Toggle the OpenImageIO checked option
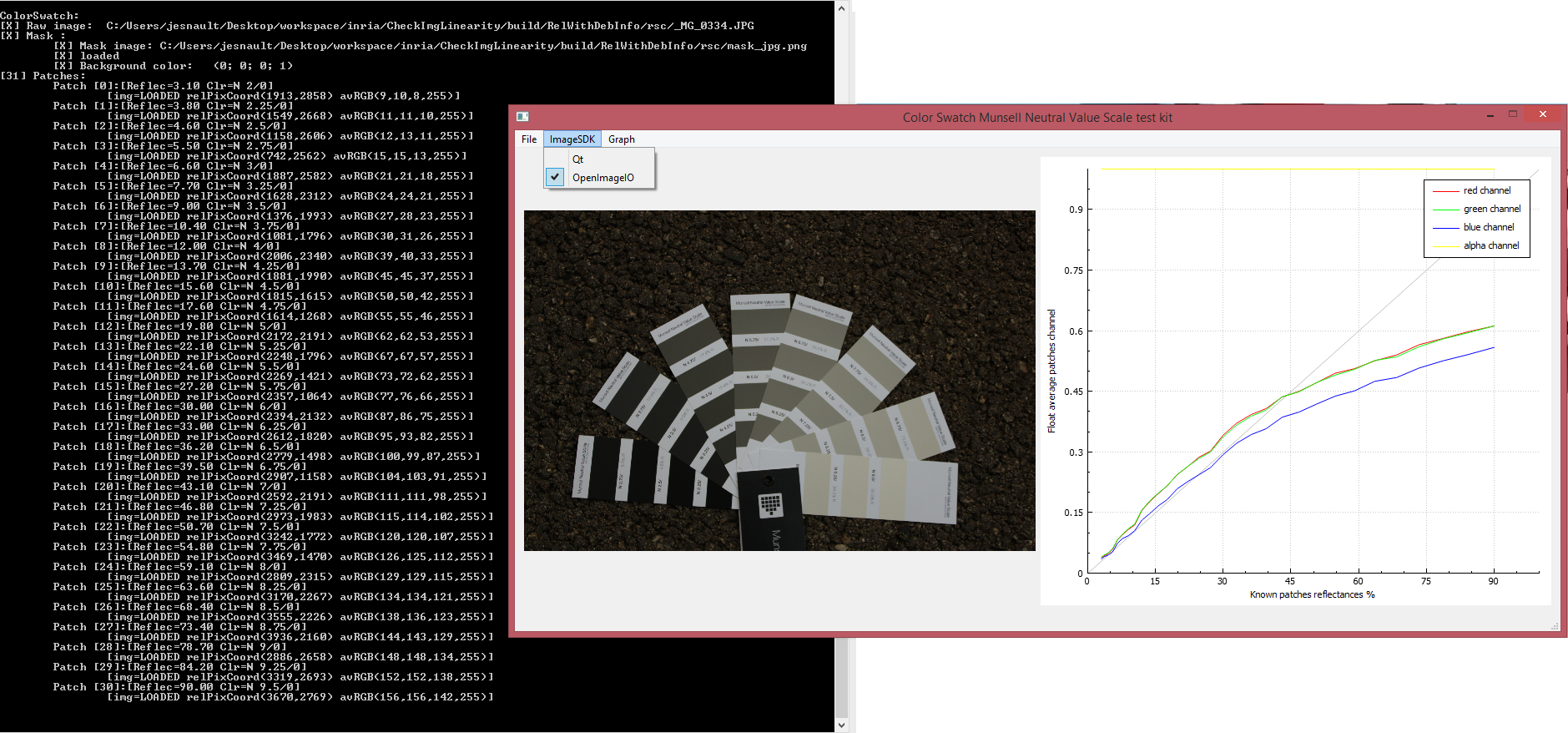This screenshot has height=733, width=1568. coord(599,178)
